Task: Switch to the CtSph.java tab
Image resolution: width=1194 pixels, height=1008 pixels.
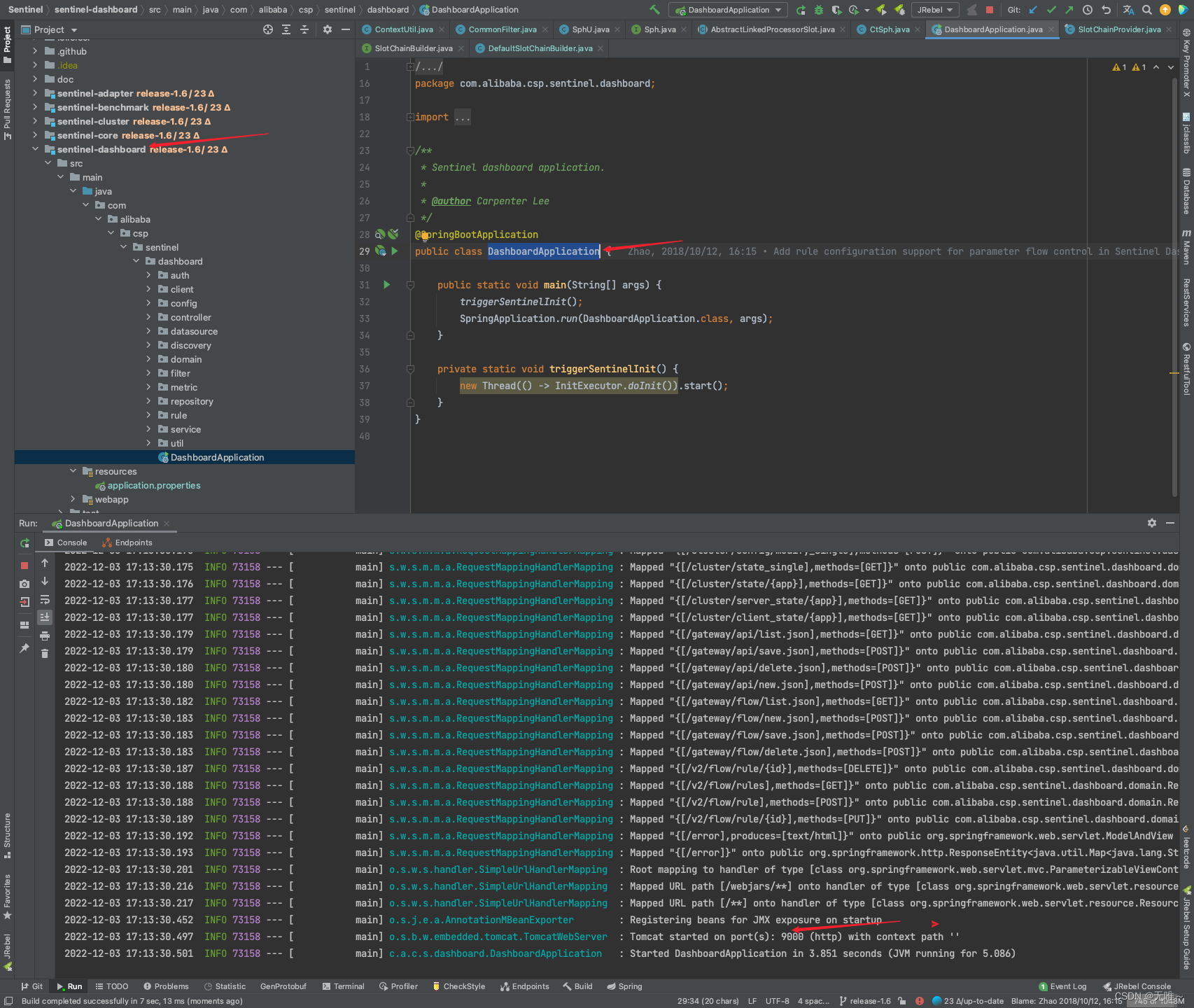Action: tap(889, 29)
